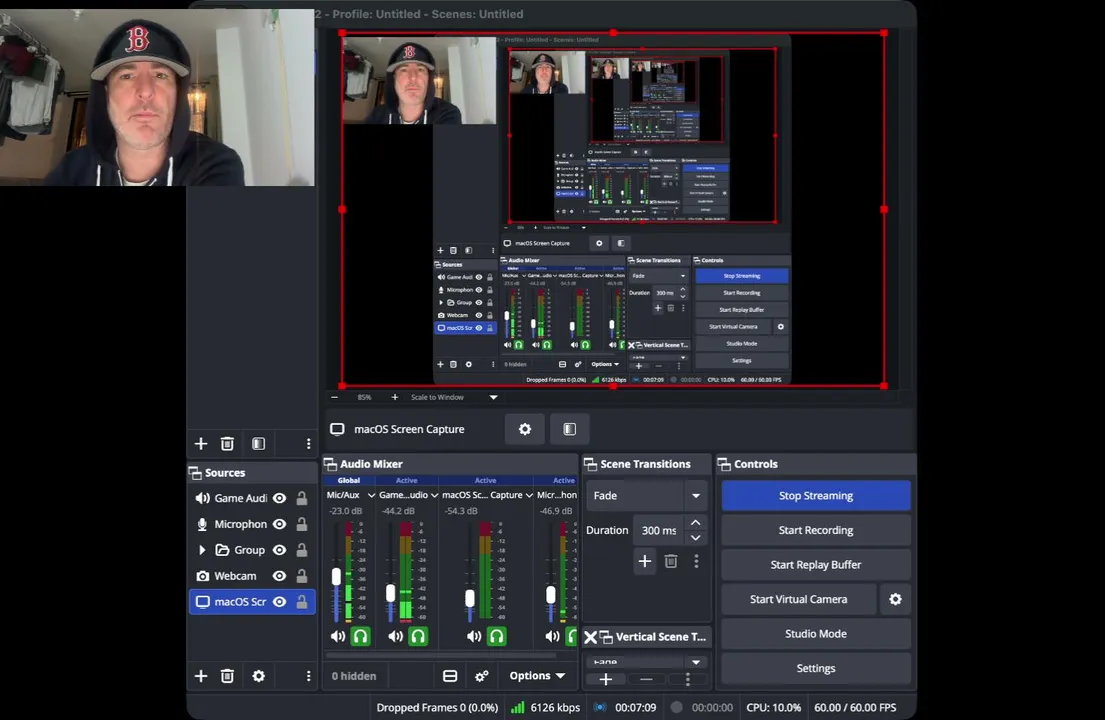The image size is (1105, 720).
Task: Open Scenes toolbar three-dot menu
Action: [308, 444]
